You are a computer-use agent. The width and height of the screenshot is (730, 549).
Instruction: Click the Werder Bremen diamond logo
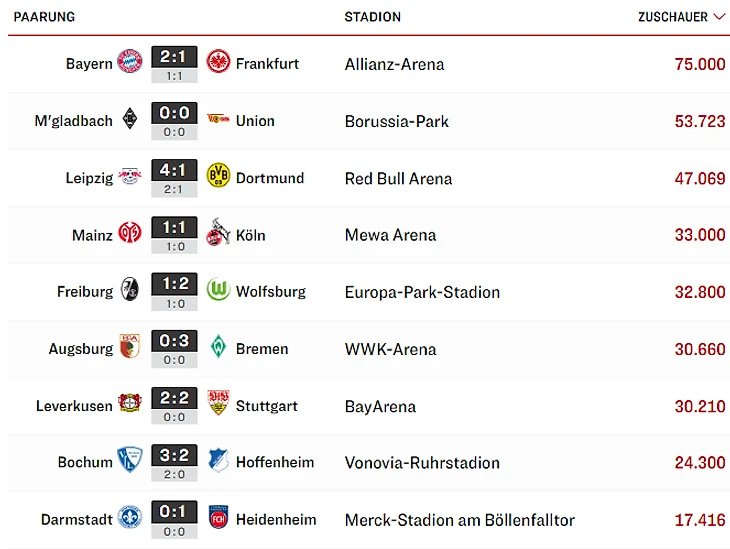tap(218, 348)
